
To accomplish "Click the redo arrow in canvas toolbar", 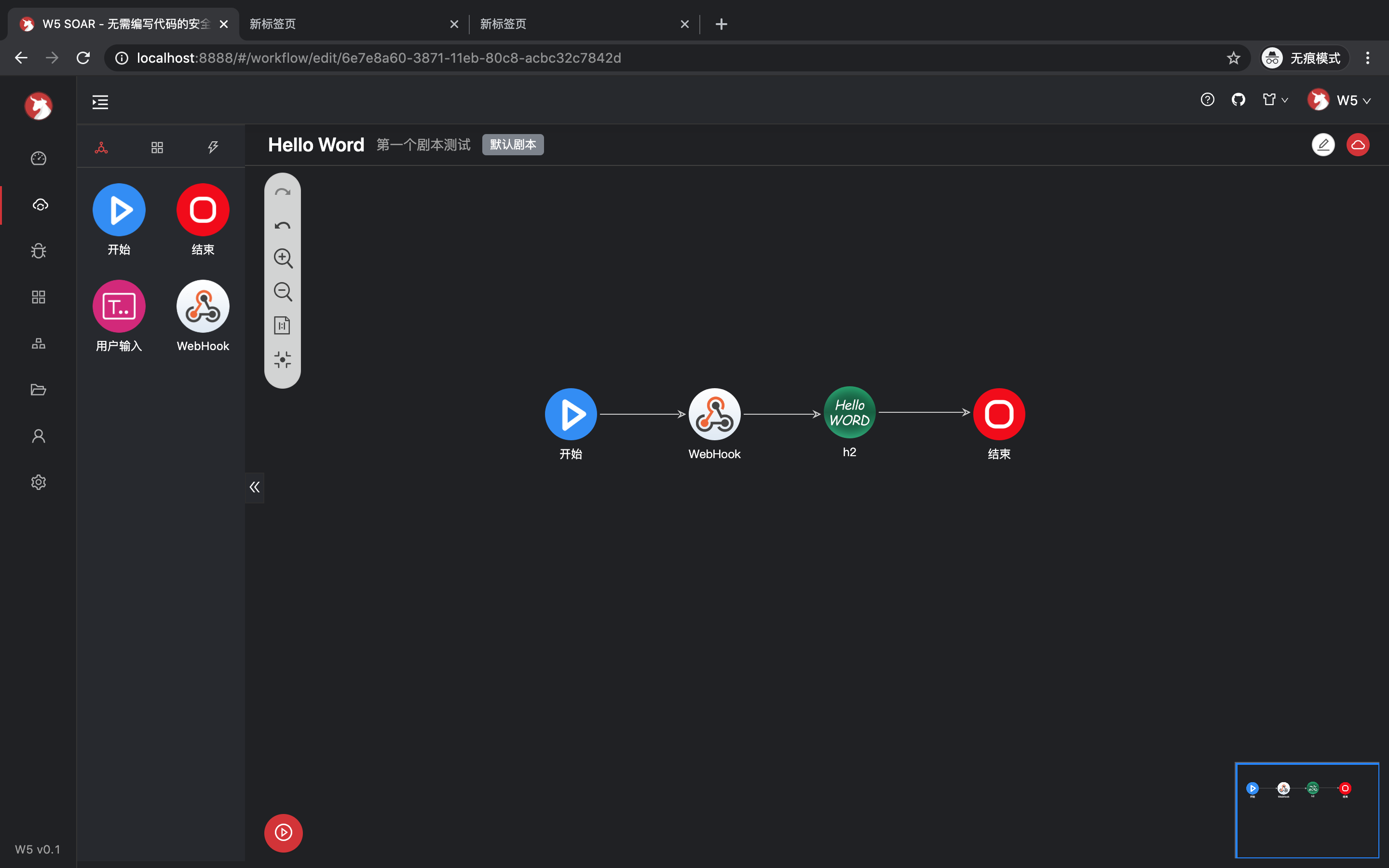I will tap(283, 192).
